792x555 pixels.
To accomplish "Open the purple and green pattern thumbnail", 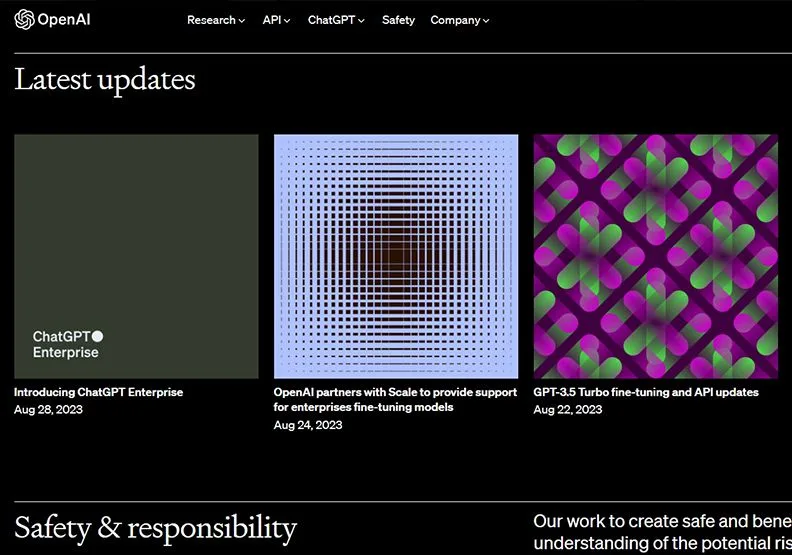I will click(656, 257).
